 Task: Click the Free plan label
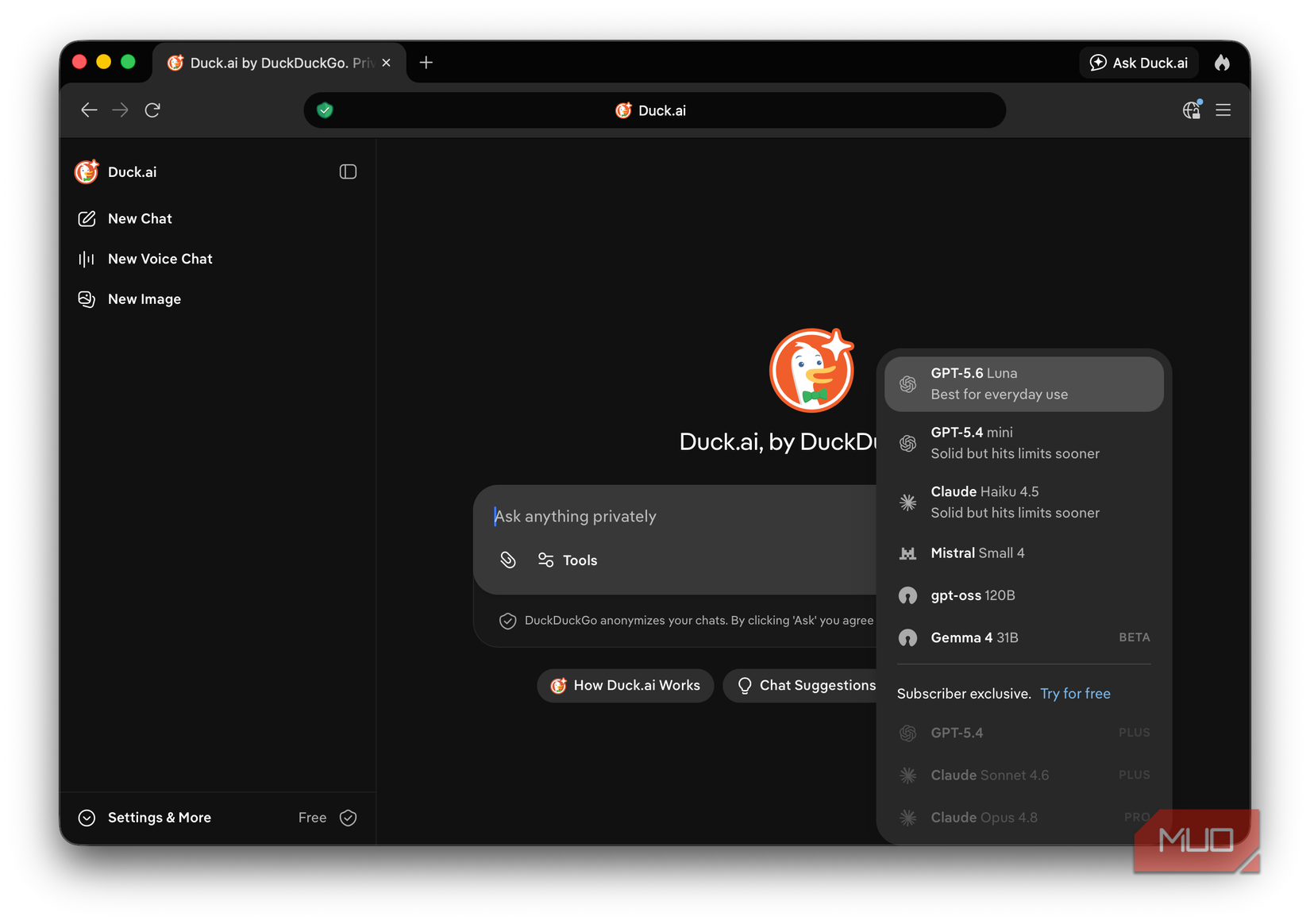pyautogui.click(x=312, y=818)
